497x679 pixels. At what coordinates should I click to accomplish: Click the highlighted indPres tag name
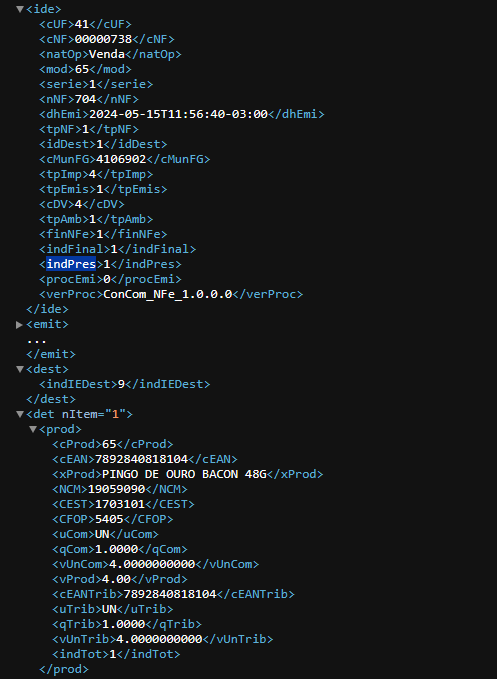tap(71, 264)
